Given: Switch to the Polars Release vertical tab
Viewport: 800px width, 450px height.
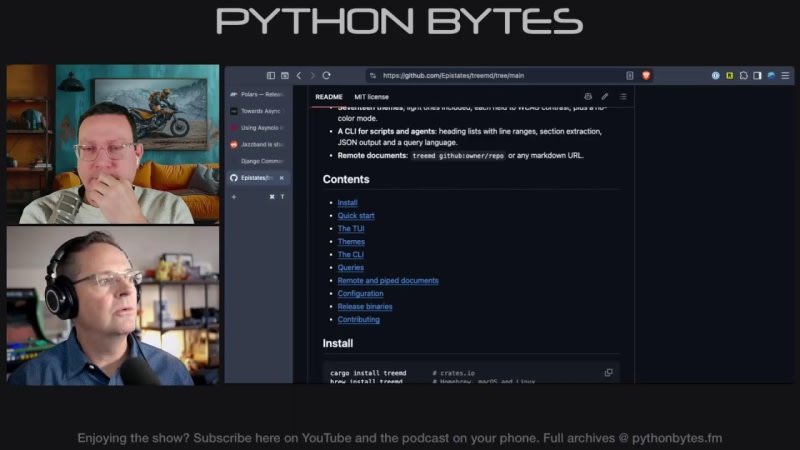Looking at the screenshot, I should pos(259,94).
